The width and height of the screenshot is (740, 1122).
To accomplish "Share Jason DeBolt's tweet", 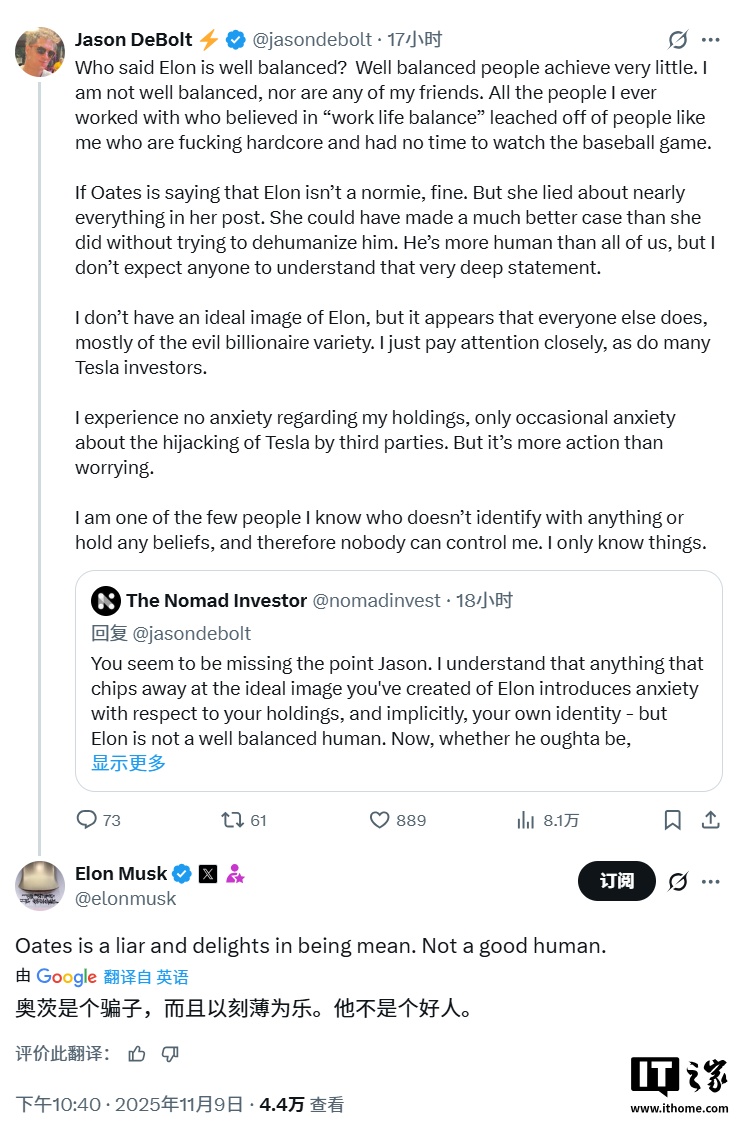I will [711, 820].
